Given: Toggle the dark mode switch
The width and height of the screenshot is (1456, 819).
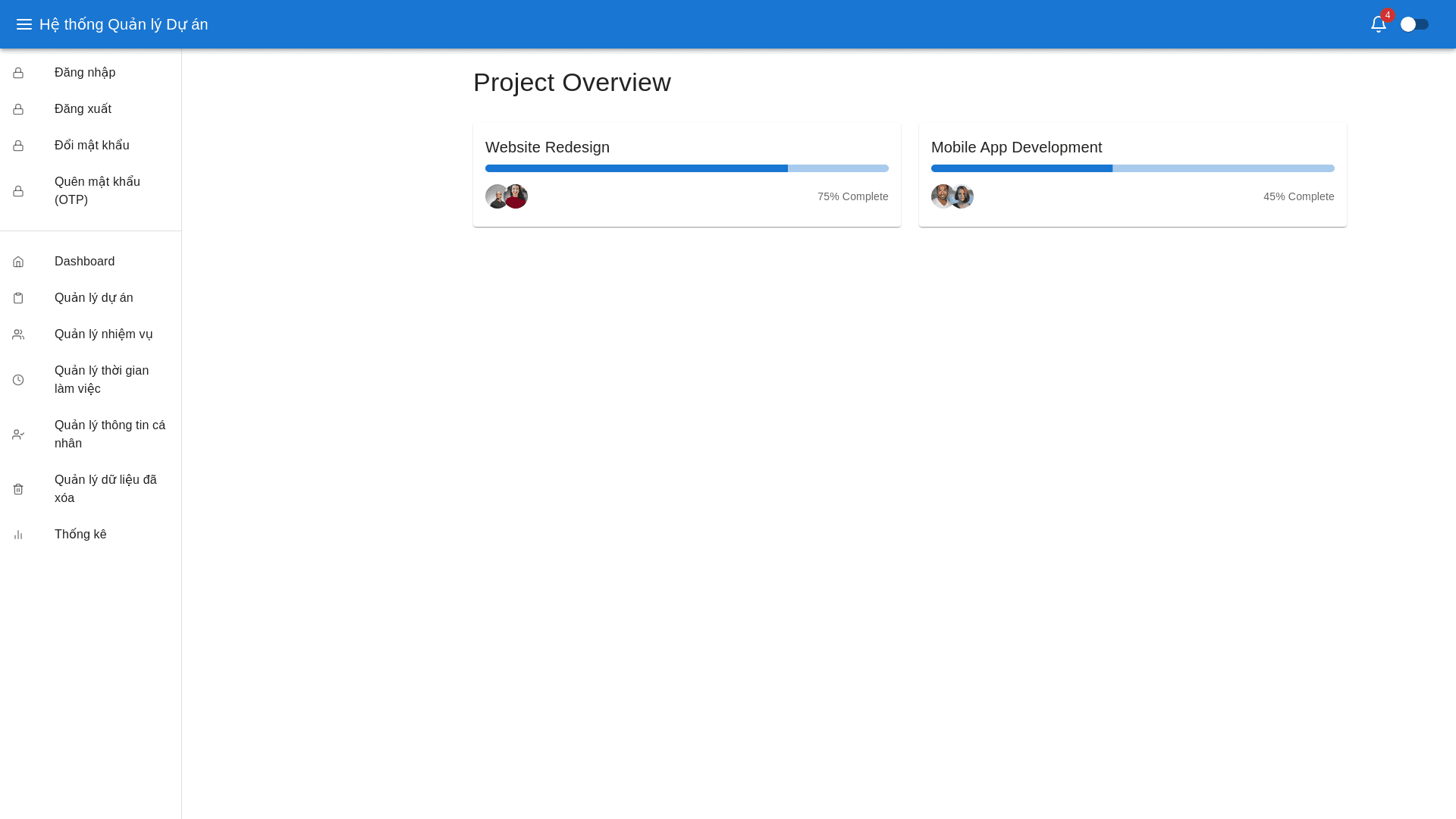Looking at the screenshot, I should point(1414,24).
